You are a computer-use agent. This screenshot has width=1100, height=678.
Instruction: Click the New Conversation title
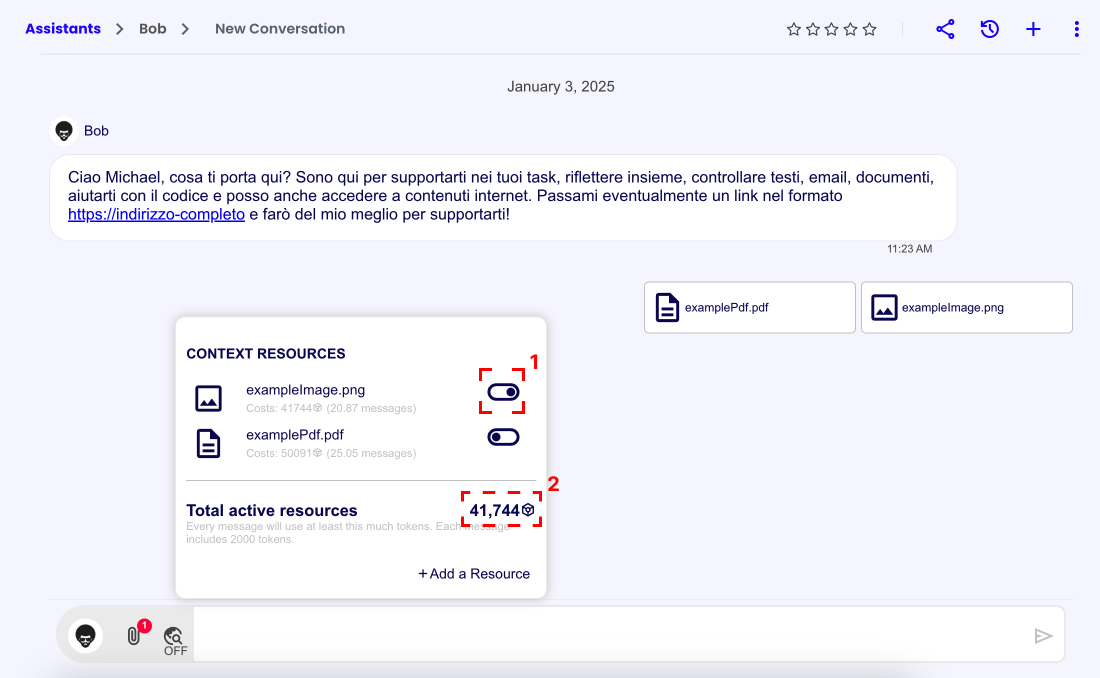(x=280, y=29)
